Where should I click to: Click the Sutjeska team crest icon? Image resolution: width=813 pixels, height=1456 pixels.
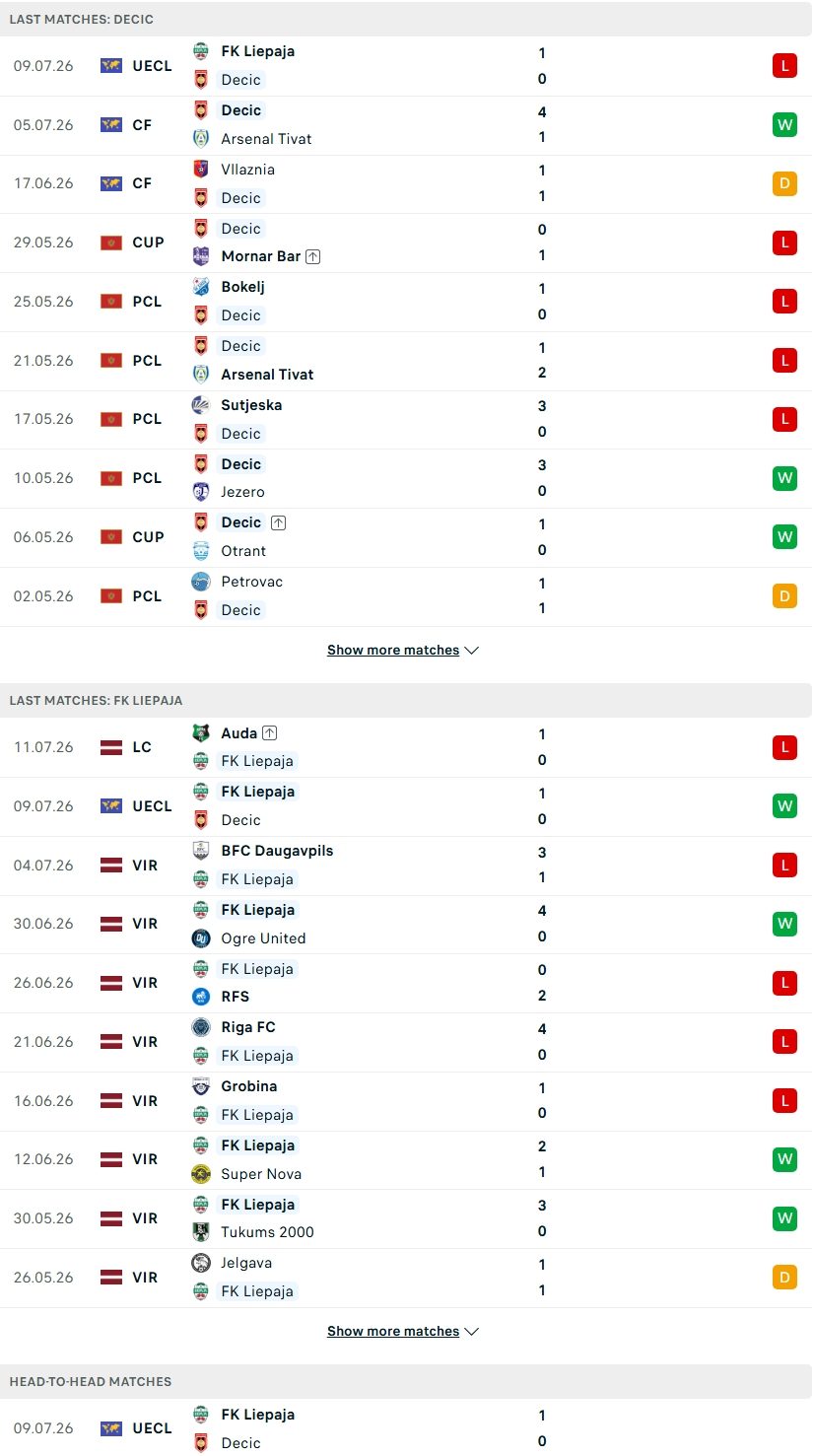click(201, 404)
